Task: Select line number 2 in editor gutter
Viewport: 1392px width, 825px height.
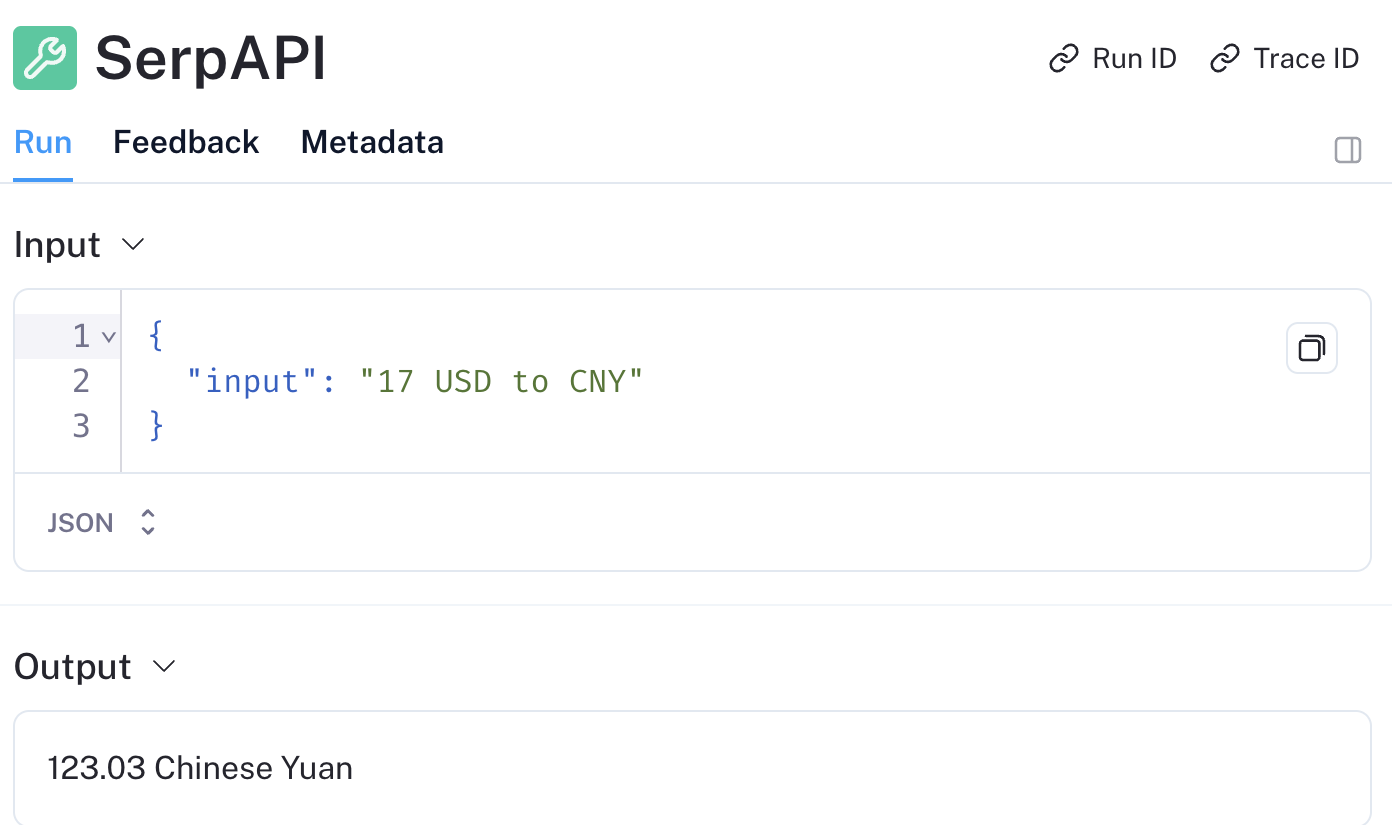Action: click(x=81, y=381)
